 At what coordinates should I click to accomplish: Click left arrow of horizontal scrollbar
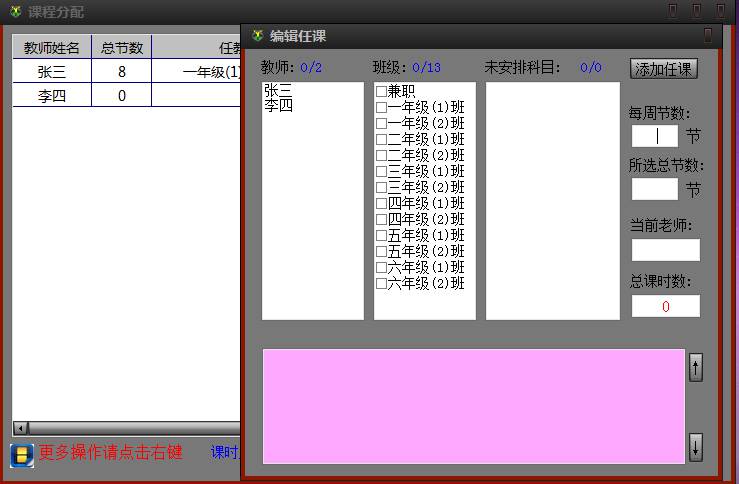20,428
